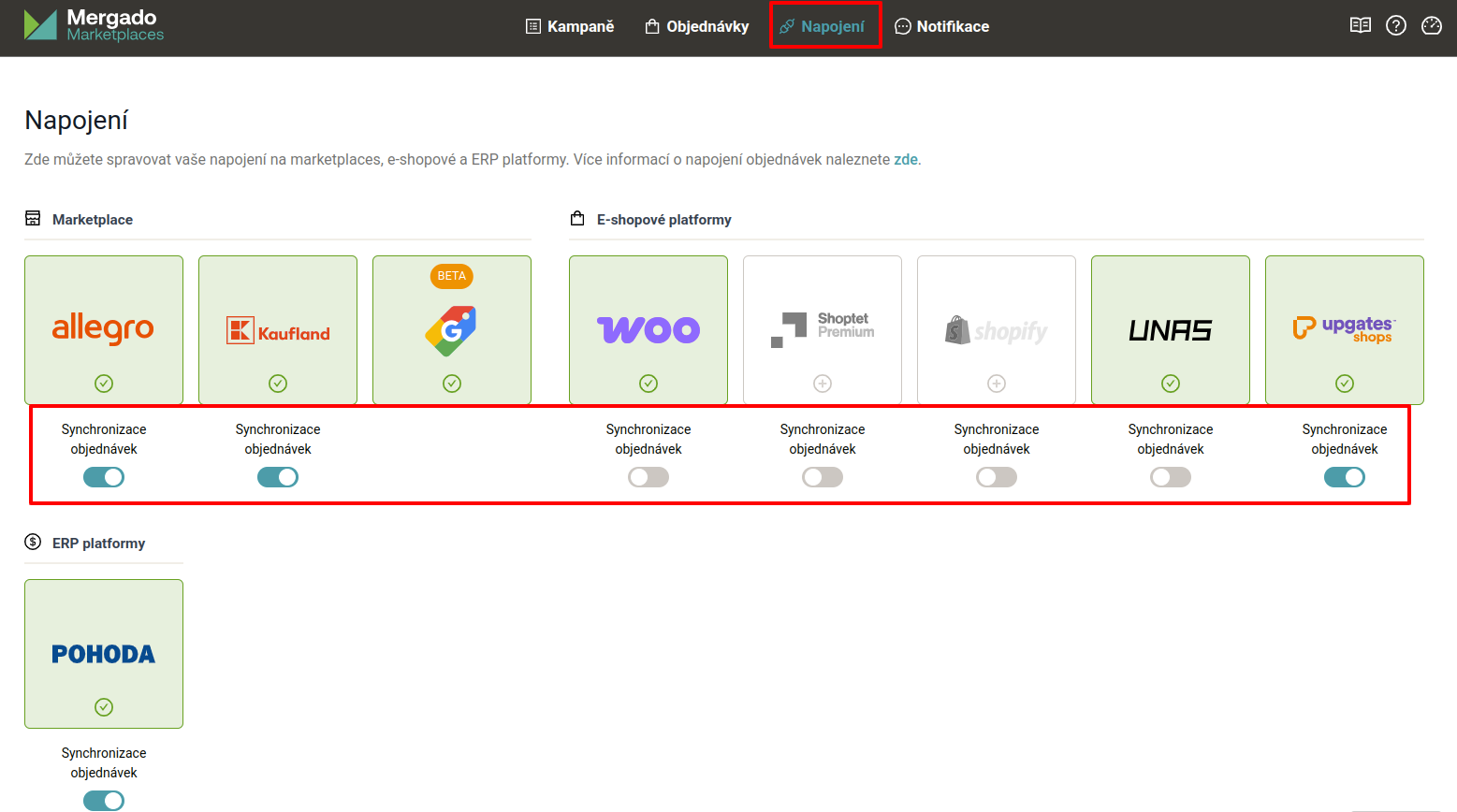Click the E-shopové platformy bag icon

pyautogui.click(x=577, y=218)
